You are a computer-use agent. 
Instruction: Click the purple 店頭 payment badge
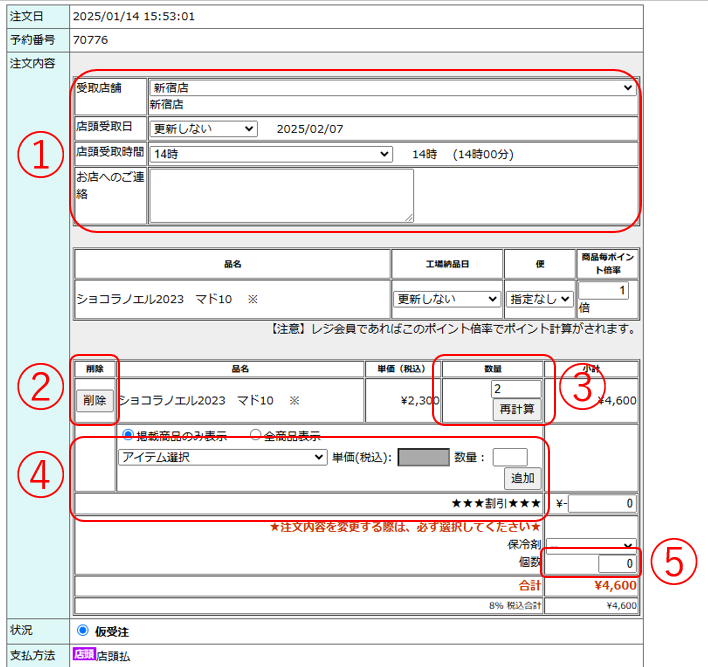[82, 654]
